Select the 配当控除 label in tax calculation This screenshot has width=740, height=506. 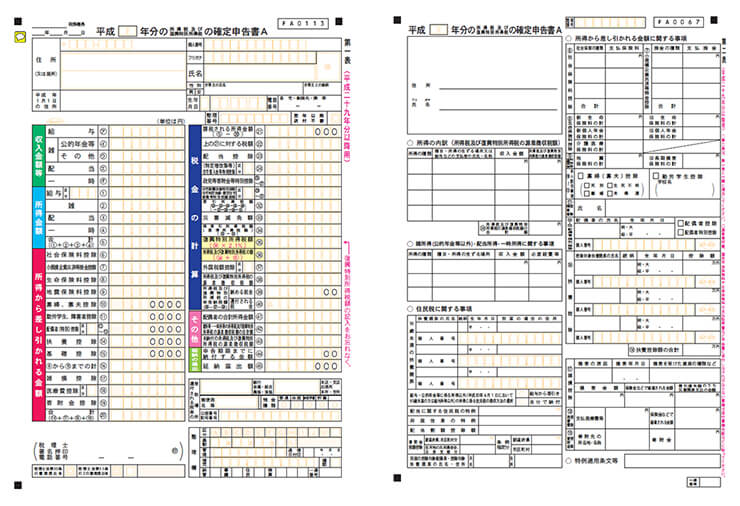(x=228, y=156)
